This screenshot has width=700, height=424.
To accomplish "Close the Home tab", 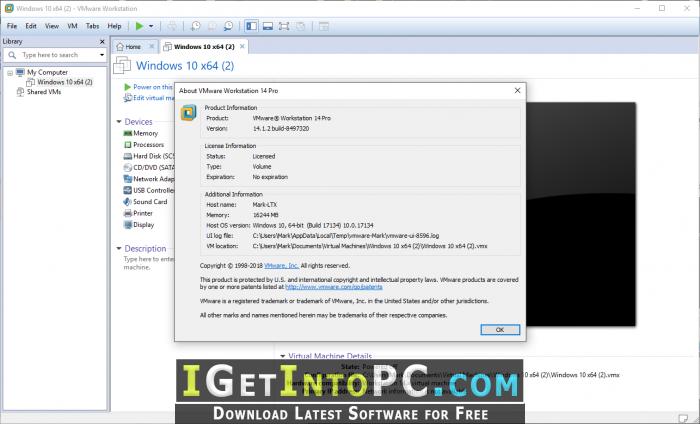I will point(151,46).
